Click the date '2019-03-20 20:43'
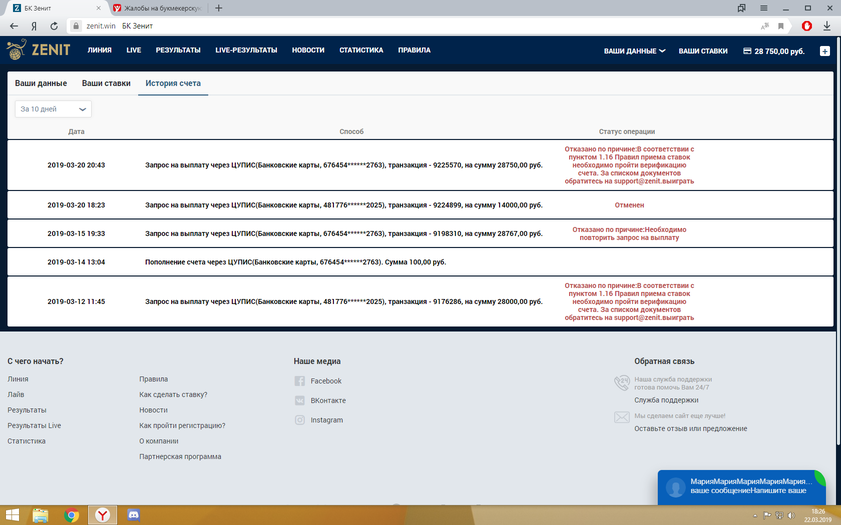The height and width of the screenshot is (525, 841). (x=76, y=165)
